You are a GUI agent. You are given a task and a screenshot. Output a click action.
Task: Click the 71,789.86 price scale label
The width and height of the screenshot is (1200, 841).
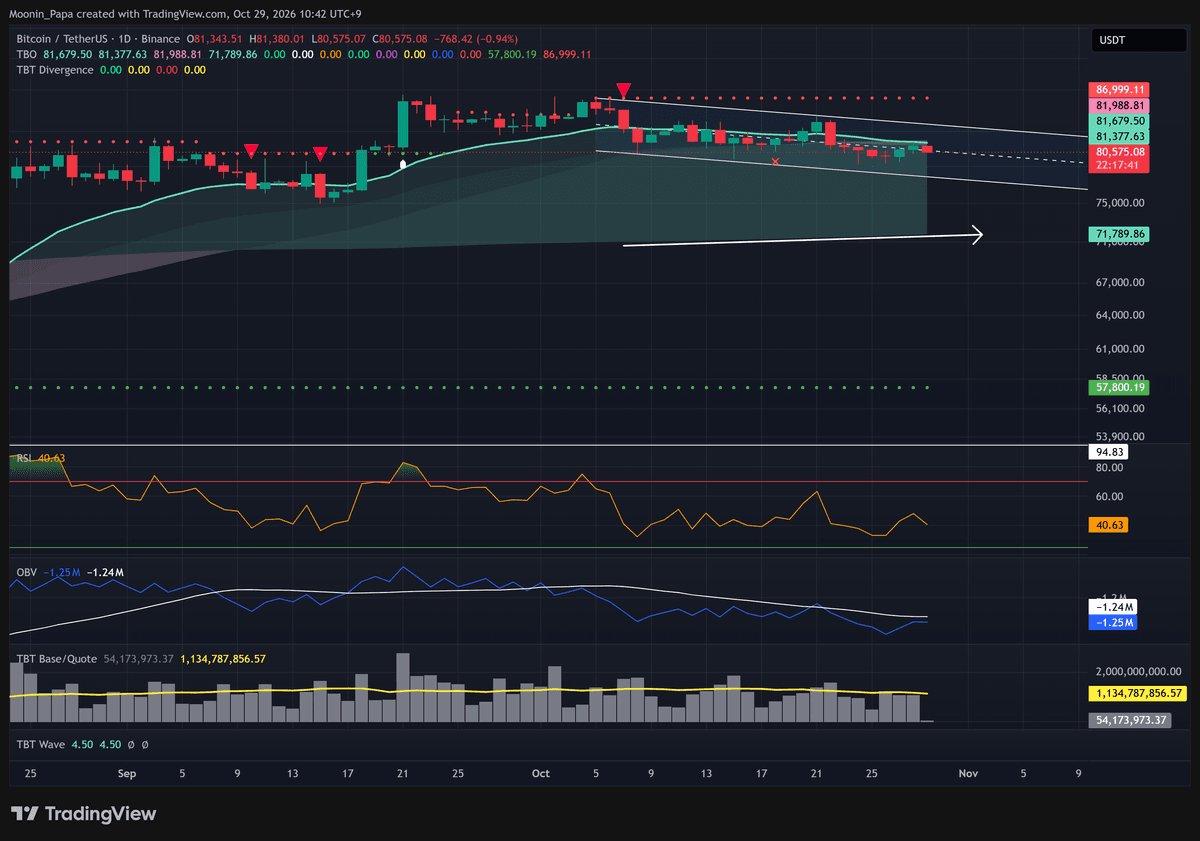[1120, 233]
